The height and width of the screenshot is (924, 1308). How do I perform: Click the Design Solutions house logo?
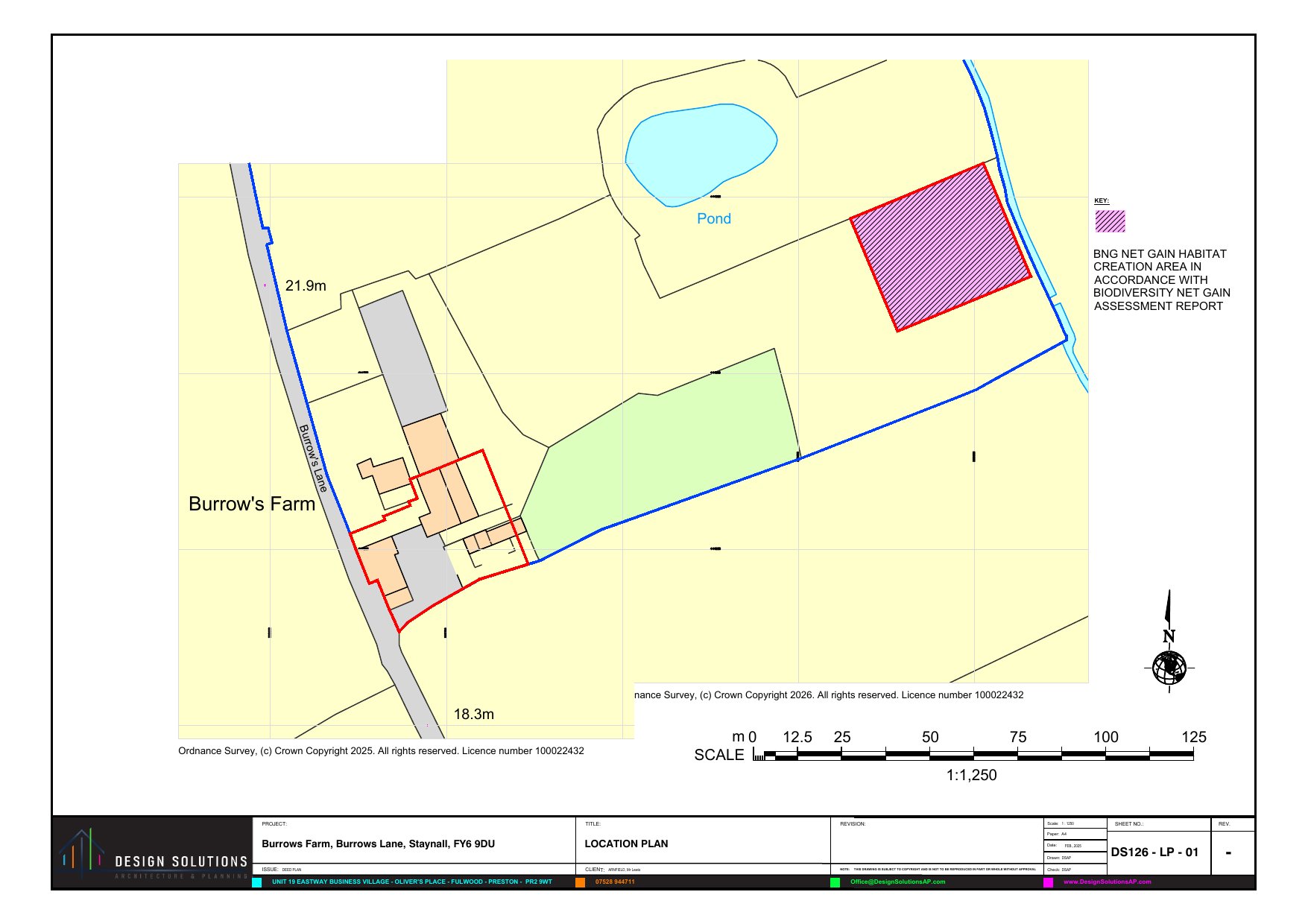pyautogui.click(x=82, y=850)
